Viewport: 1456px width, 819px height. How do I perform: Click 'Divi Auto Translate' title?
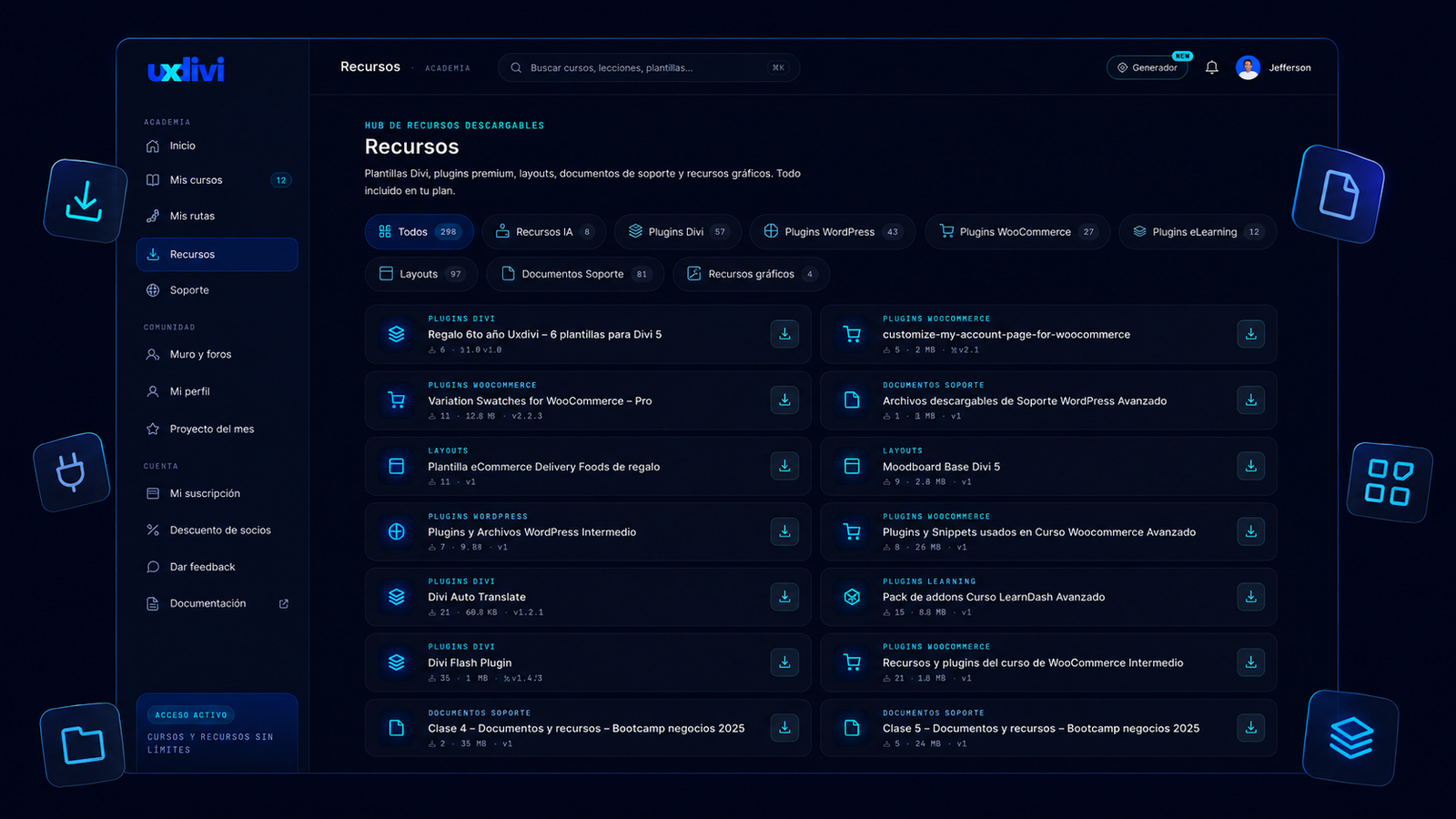click(477, 597)
